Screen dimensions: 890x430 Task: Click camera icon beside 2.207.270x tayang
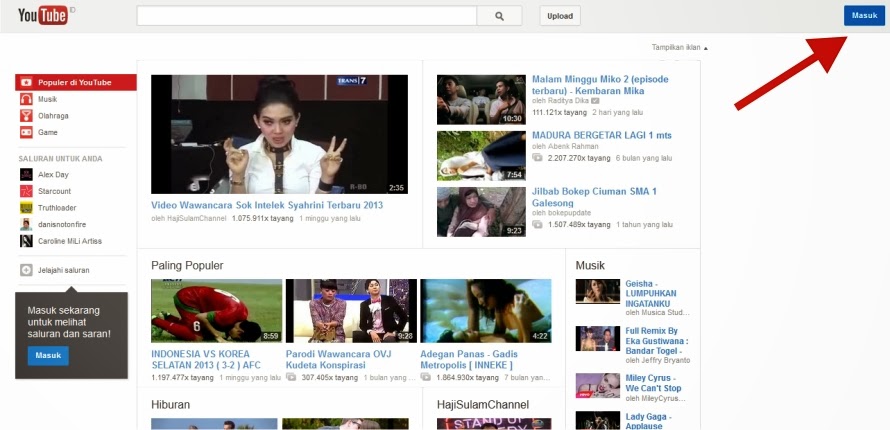(537, 158)
